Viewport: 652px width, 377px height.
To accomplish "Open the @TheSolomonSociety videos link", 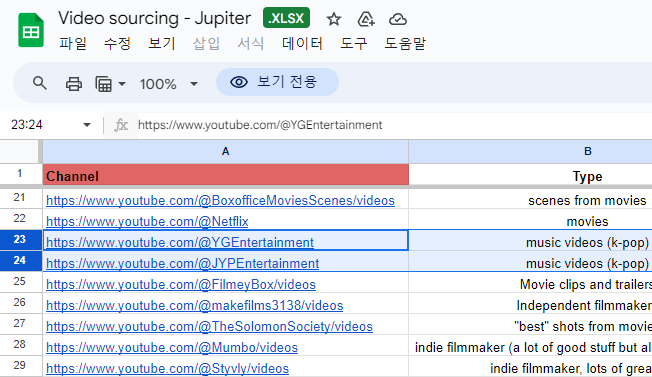I will (209, 326).
